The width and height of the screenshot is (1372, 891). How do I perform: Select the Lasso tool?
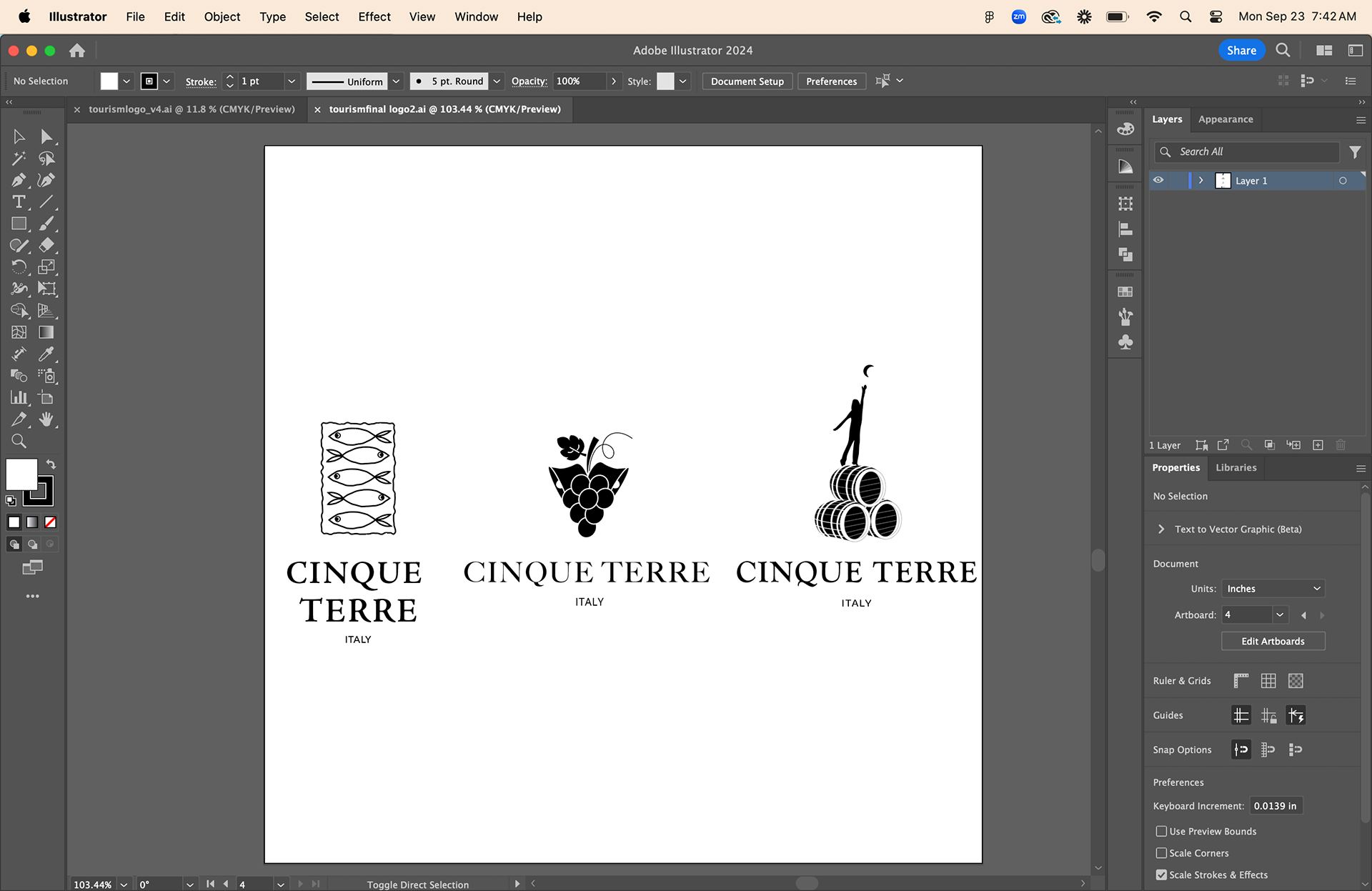46,159
